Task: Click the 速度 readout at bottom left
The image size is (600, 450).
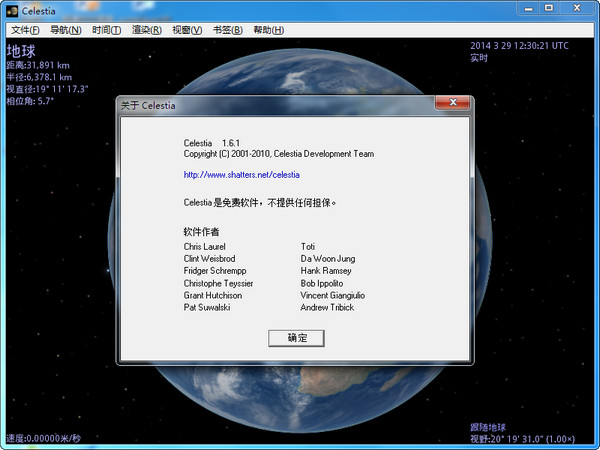Action: coord(43,438)
